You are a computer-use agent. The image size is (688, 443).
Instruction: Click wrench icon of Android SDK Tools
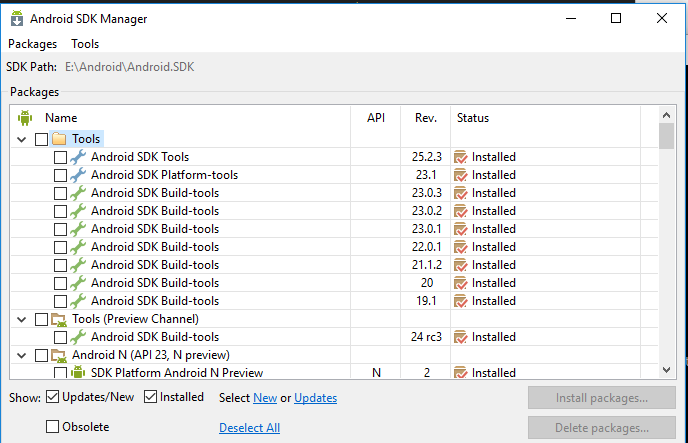coord(78,157)
